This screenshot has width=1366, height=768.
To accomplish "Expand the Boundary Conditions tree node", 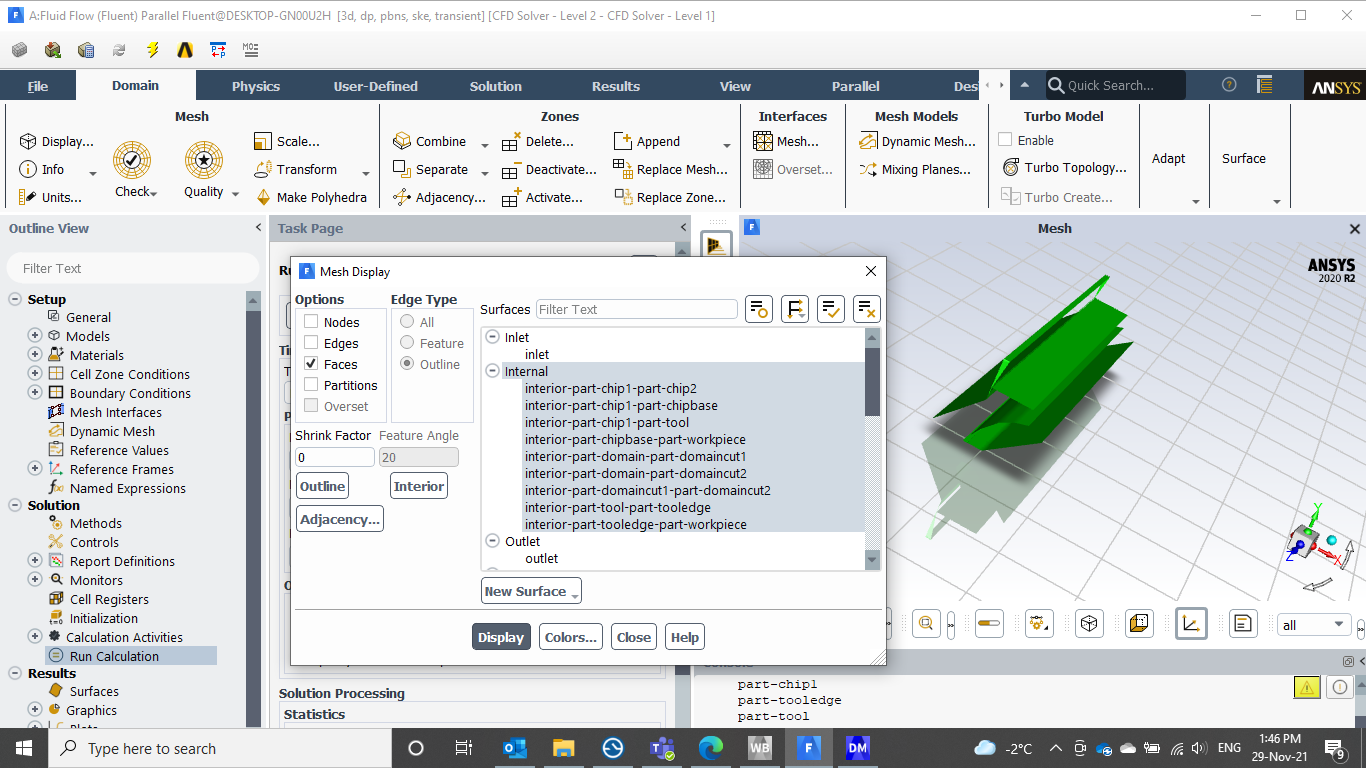I will [x=35, y=393].
